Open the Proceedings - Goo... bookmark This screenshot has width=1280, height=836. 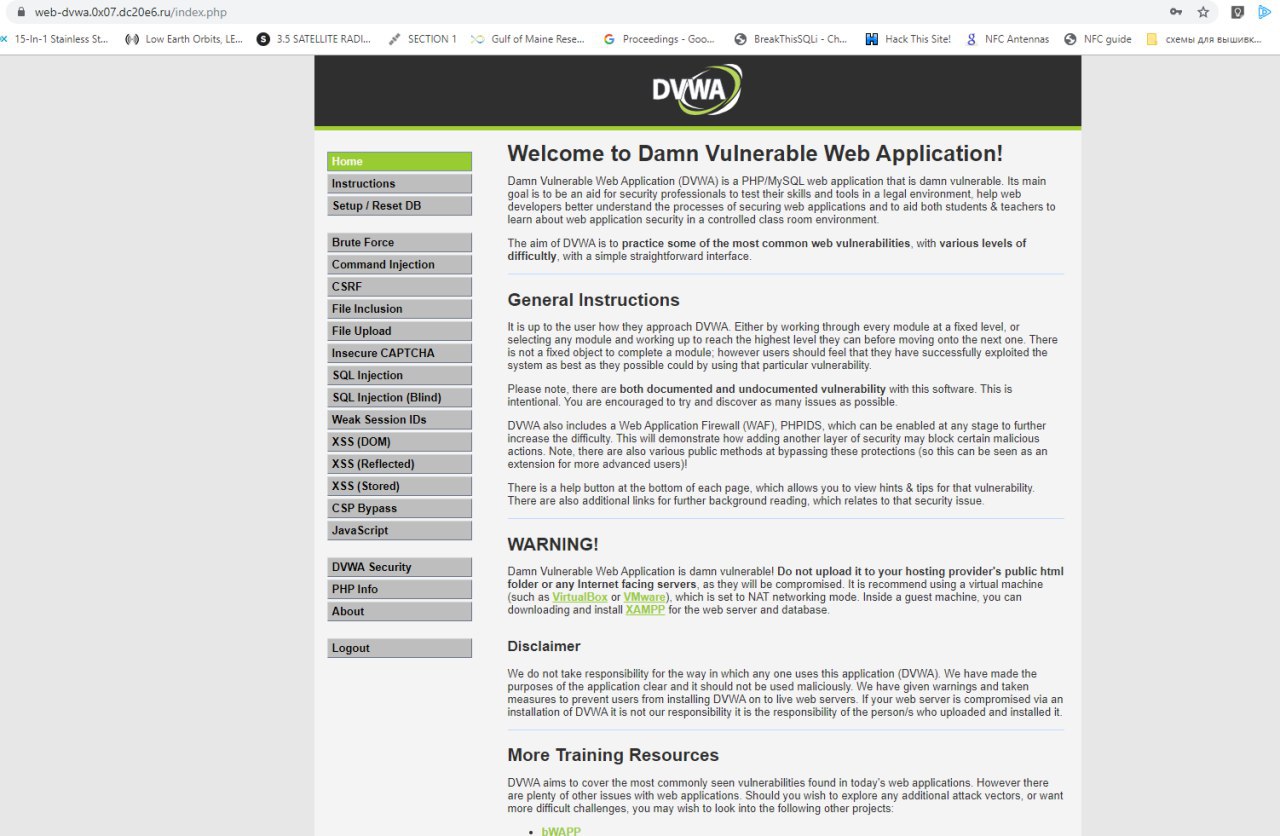[659, 39]
